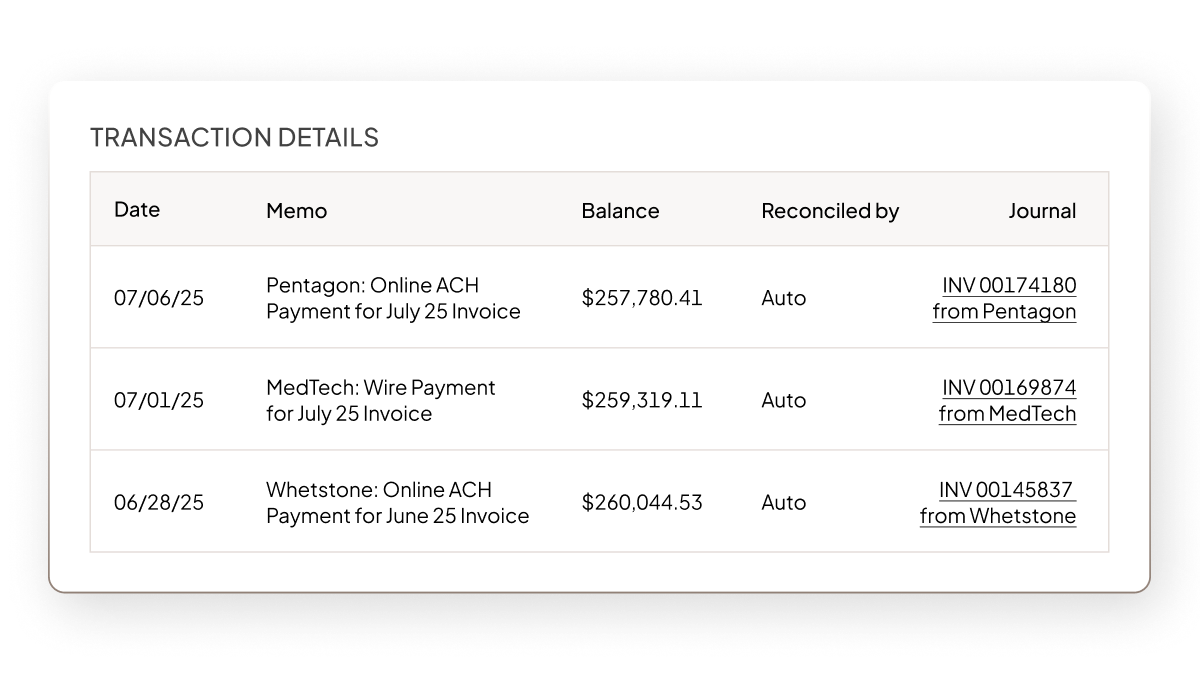Click Auto in the Pentagon transaction row
Image resolution: width=1200 pixels, height=675 pixels.
tap(783, 297)
